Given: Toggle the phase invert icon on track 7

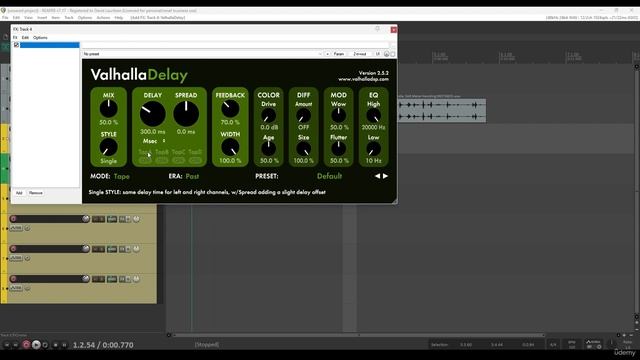Looking at the screenshot, I should pyautogui.click(x=27, y=258).
